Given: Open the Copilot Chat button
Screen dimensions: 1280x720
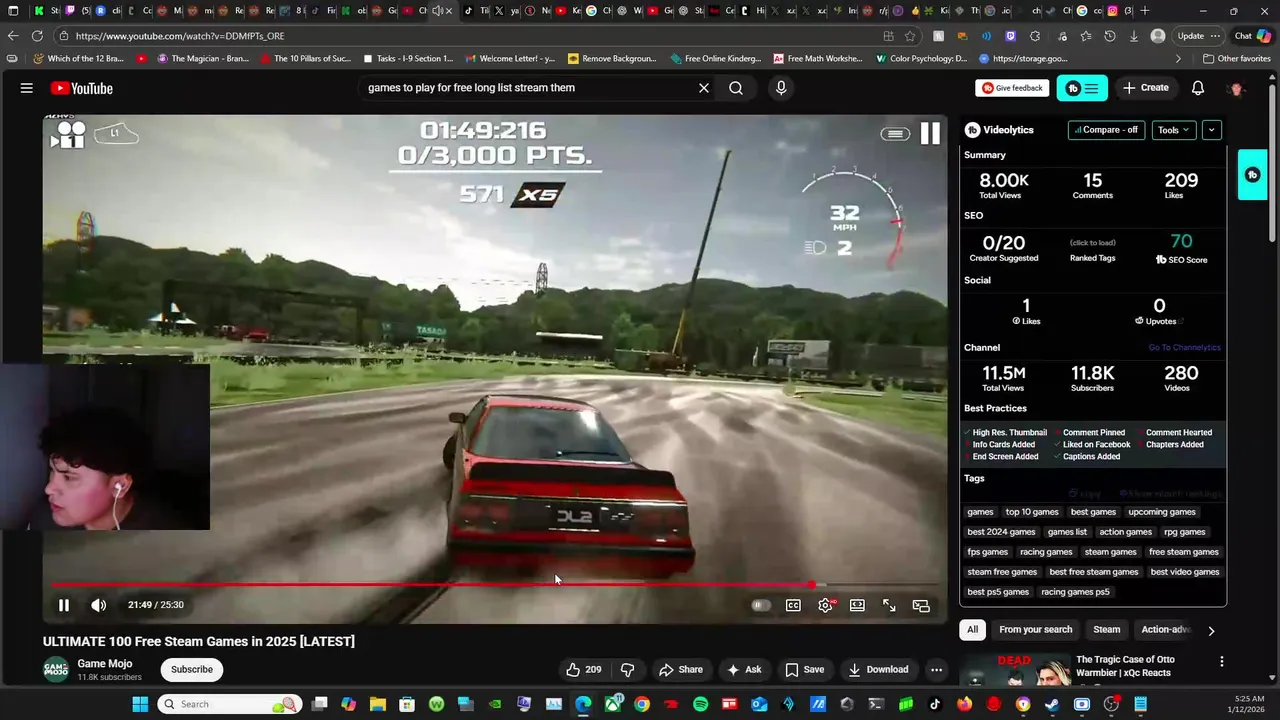Looking at the screenshot, I should click(x=1252, y=36).
